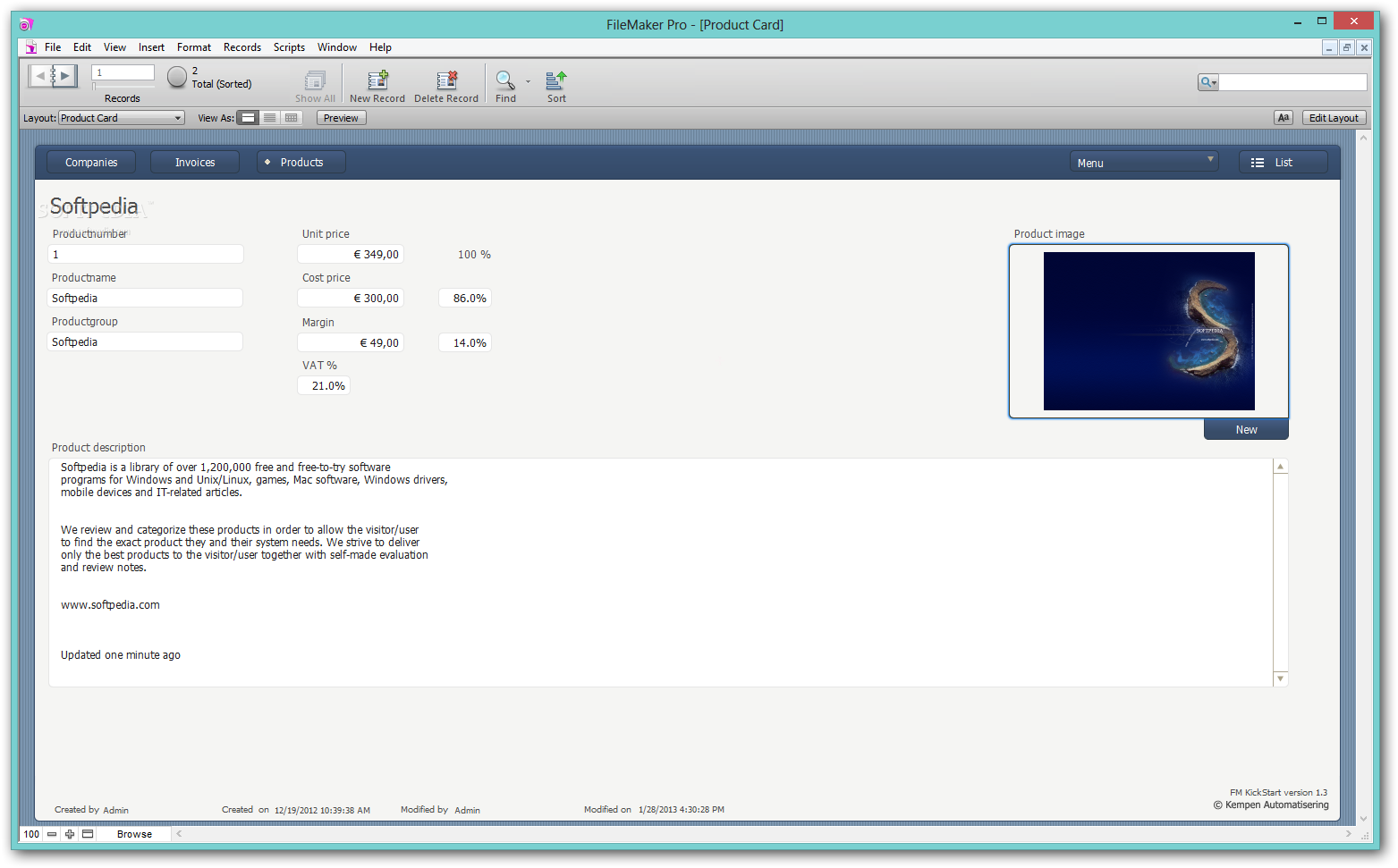Switch View As to Form view
The height and width of the screenshot is (868, 1398).
pyautogui.click(x=249, y=118)
